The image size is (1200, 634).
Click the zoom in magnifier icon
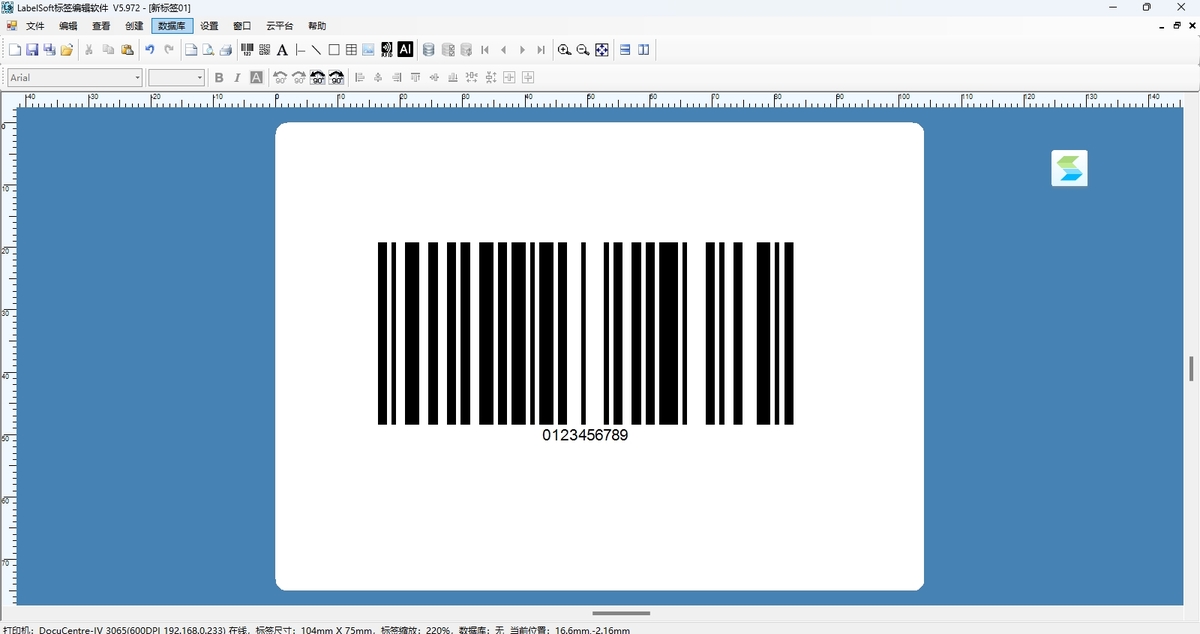click(564, 50)
